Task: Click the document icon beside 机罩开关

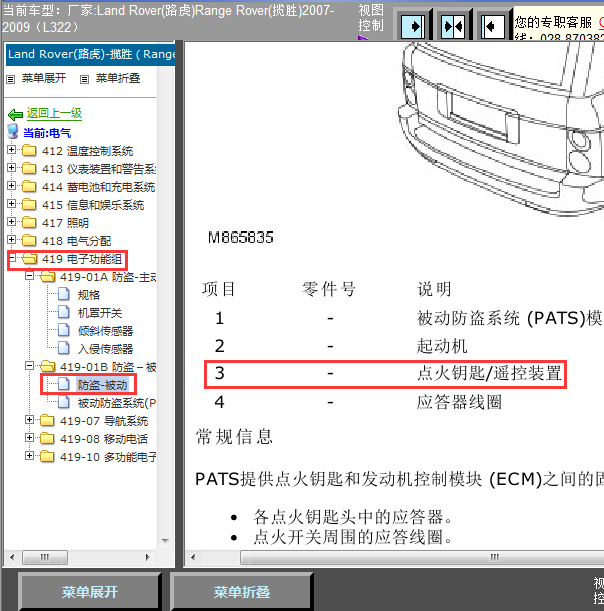Action: point(64,312)
